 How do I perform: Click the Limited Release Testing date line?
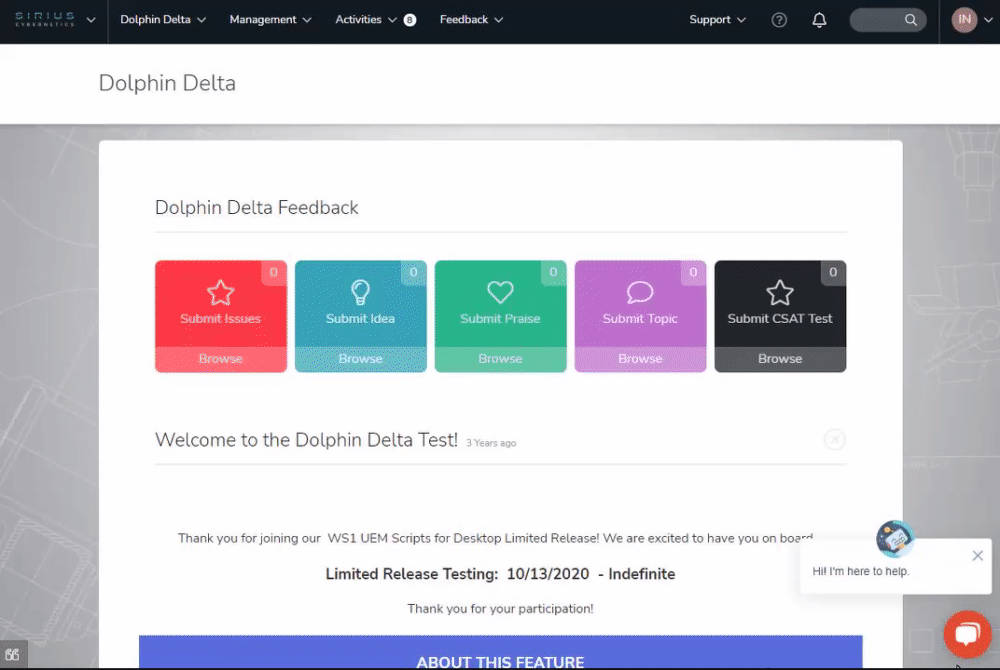500,574
